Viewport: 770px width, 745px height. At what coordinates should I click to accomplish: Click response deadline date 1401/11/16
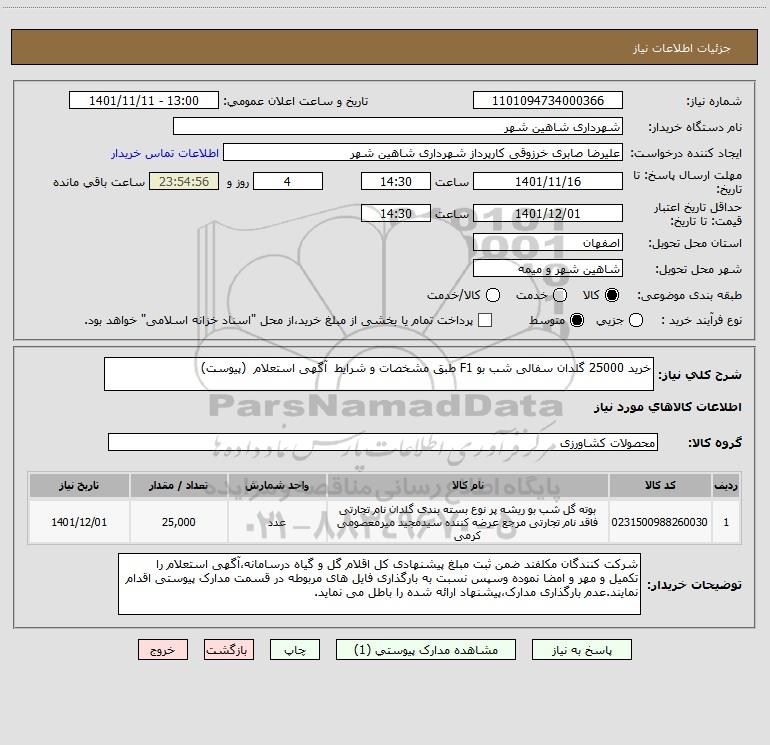click(x=548, y=182)
